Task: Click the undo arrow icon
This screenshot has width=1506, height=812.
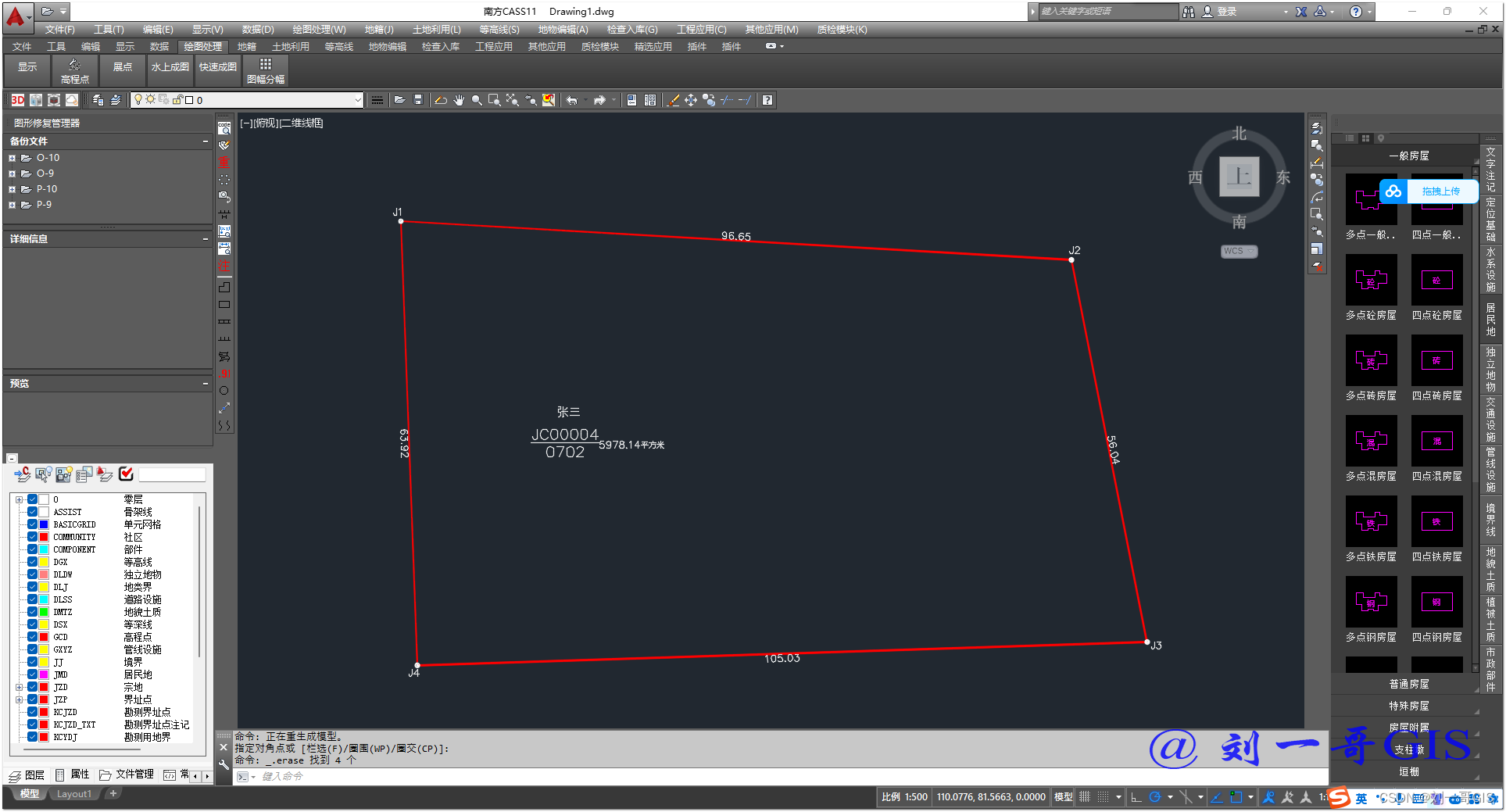Action: coord(572,100)
